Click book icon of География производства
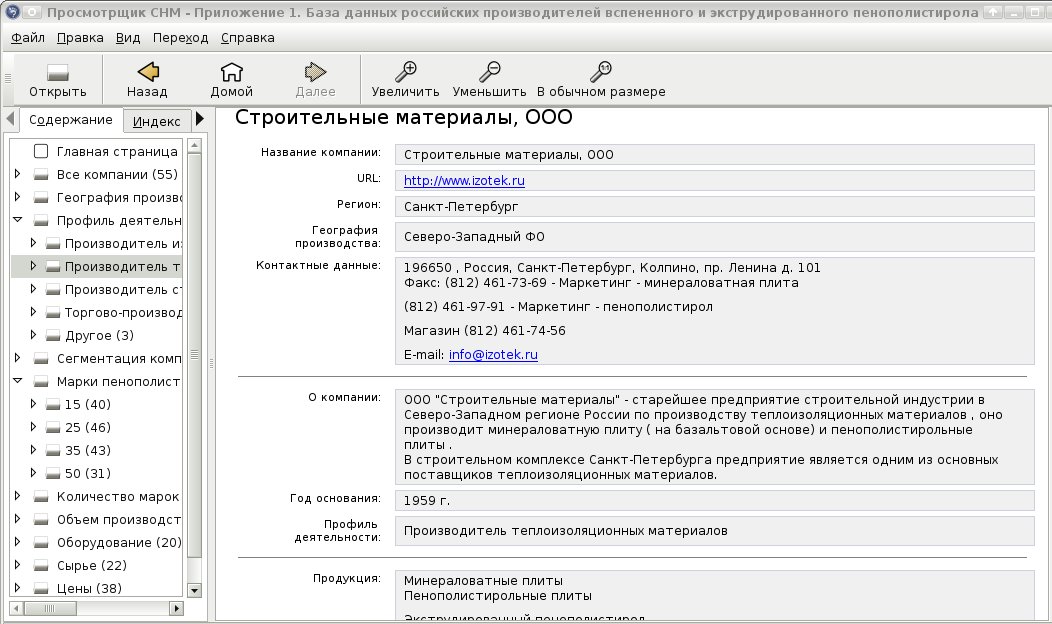 [x=41, y=198]
